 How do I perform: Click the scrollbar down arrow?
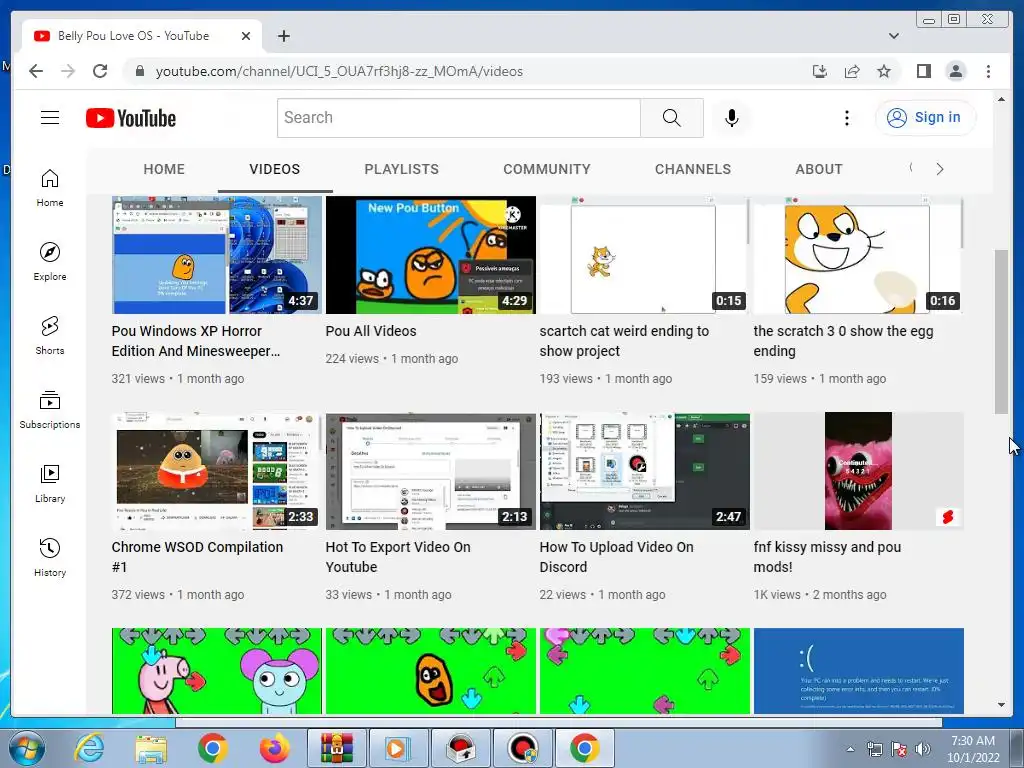[x=1001, y=705]
